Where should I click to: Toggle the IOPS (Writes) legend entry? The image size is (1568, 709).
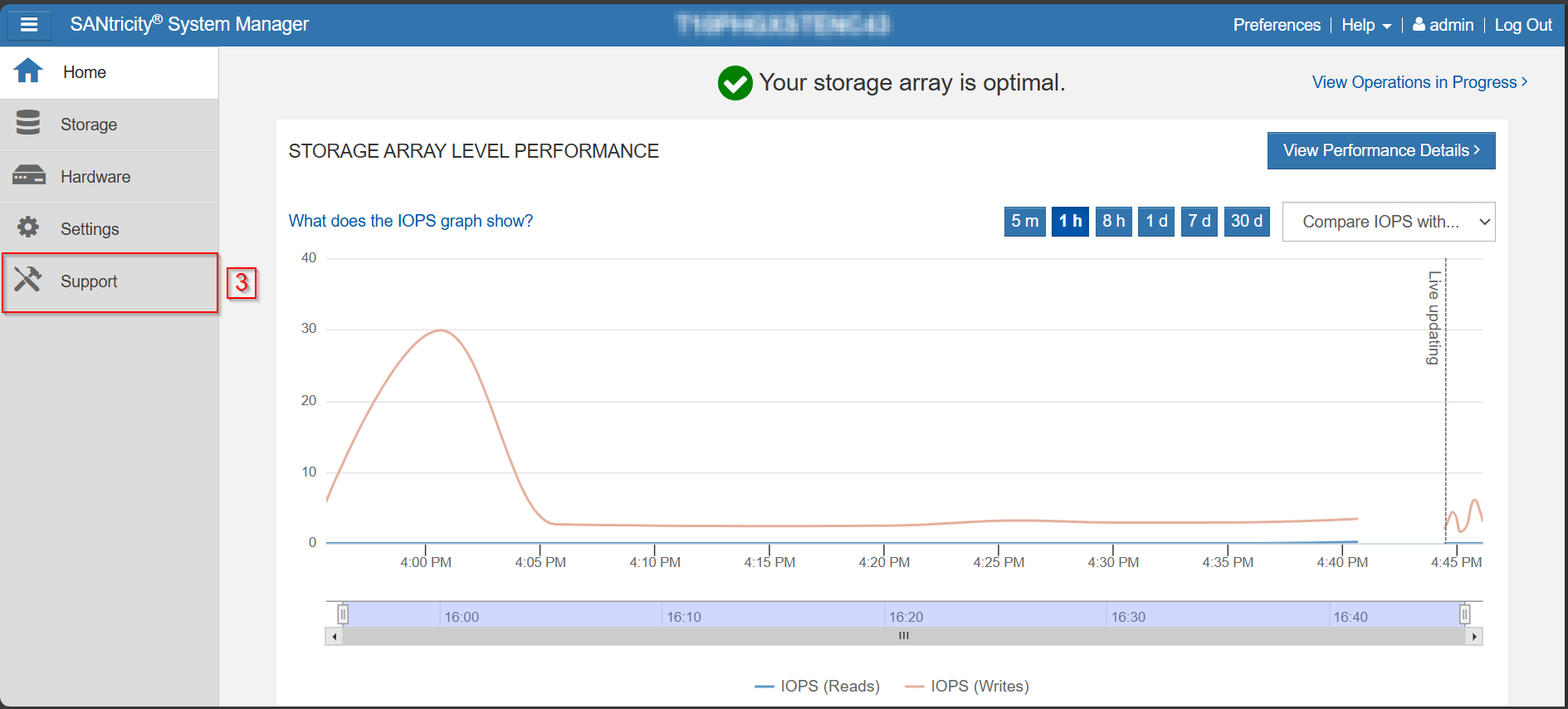click(968, 686)
